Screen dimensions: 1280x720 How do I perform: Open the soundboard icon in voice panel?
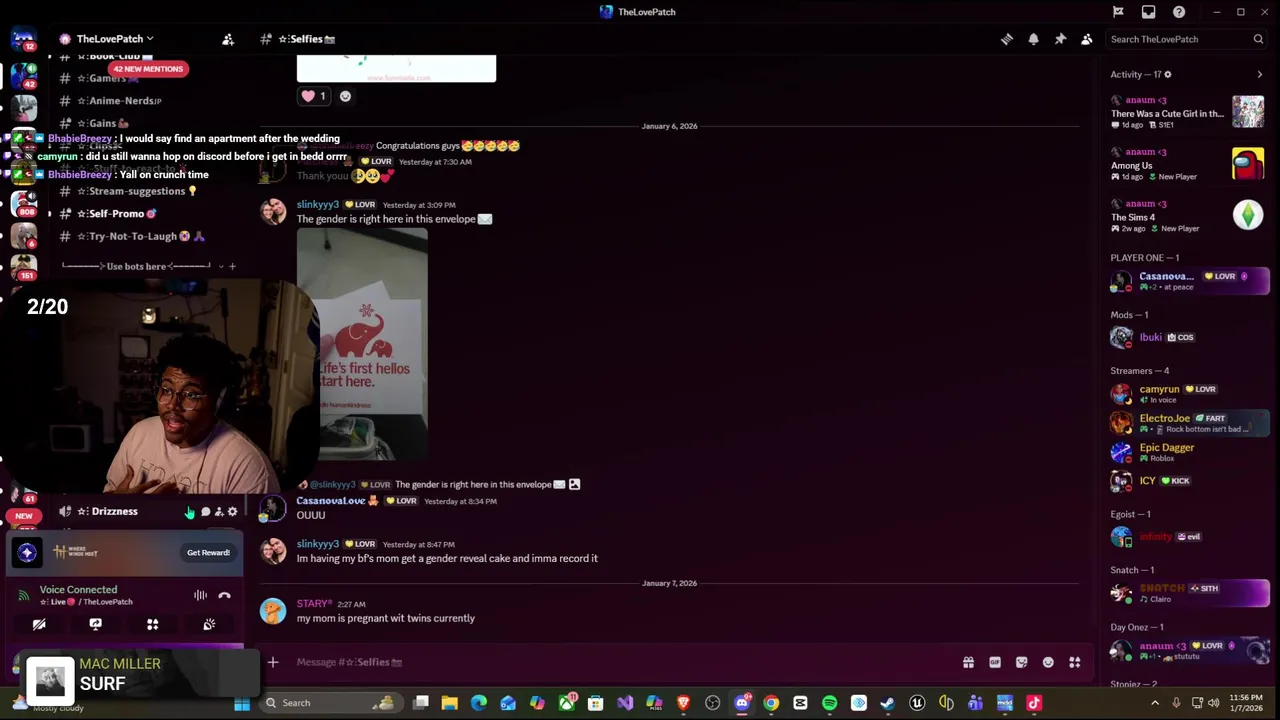coord(209,624)
